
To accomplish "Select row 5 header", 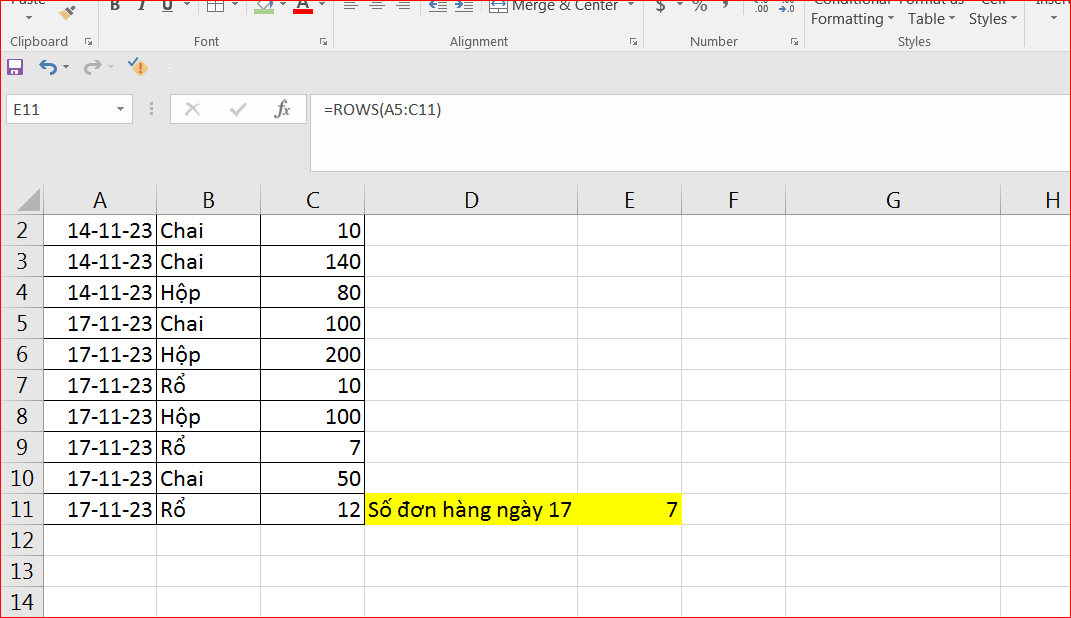I will point(22,324).
